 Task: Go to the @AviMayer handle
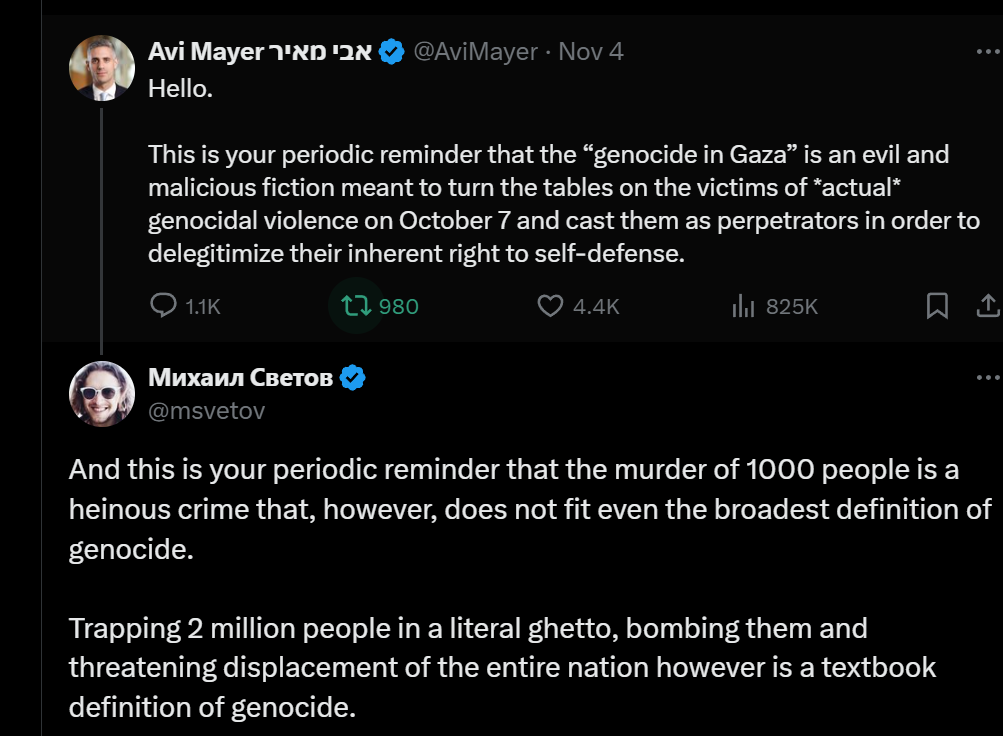(475, 51)
